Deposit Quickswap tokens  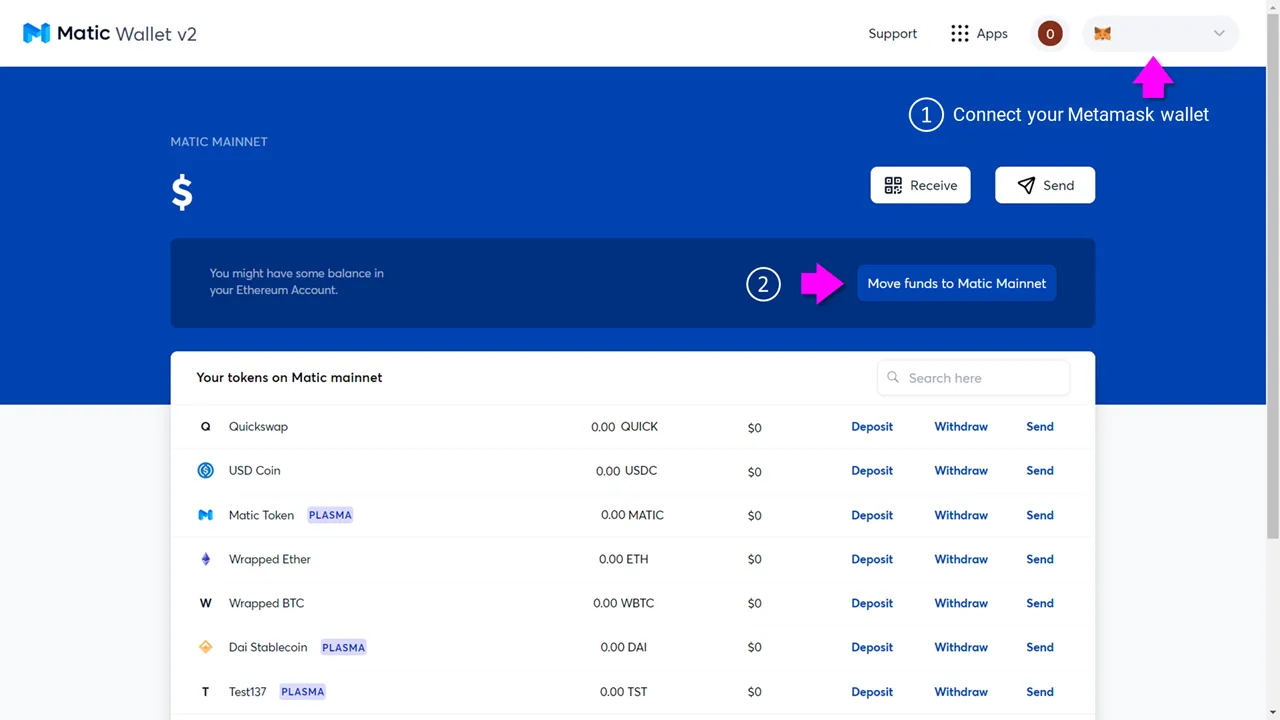click(x=872, y=427)
